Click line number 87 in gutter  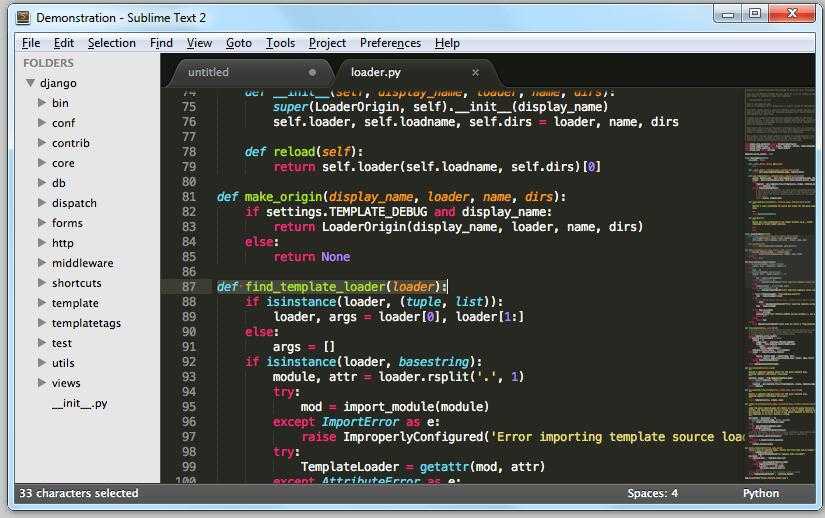click(189, 287)
